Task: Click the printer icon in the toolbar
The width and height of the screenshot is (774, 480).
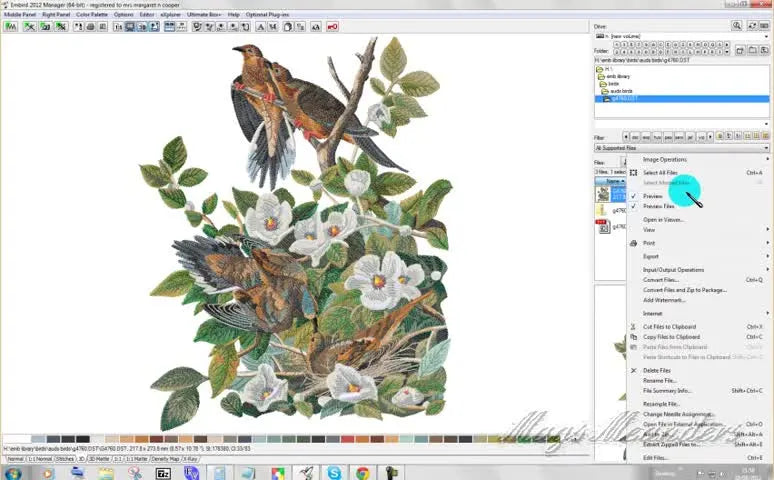Action: tap(90, 27)
